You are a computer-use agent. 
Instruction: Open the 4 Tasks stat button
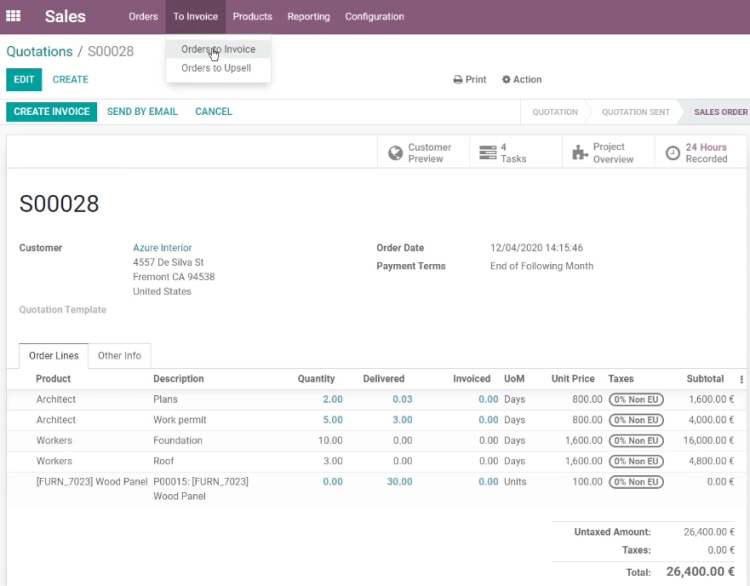[516, 153]
